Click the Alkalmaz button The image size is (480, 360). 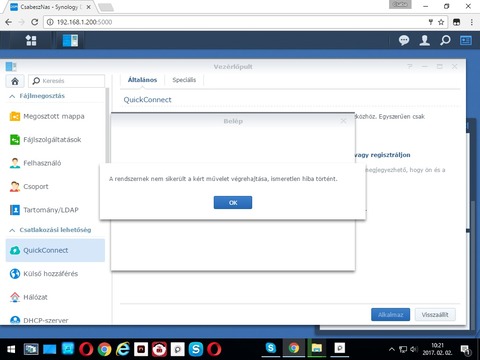390,314
